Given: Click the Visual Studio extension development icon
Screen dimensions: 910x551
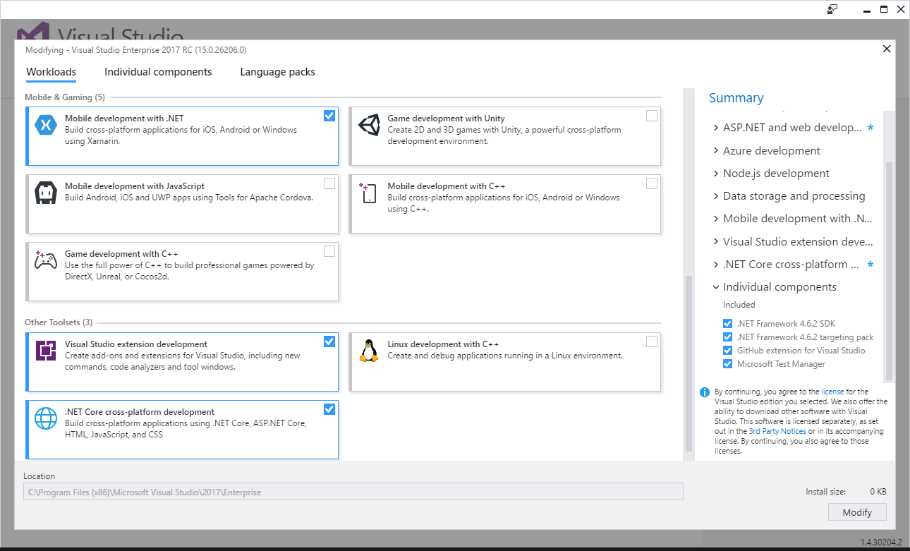Looking at the screenshot, I should [45, 351].
